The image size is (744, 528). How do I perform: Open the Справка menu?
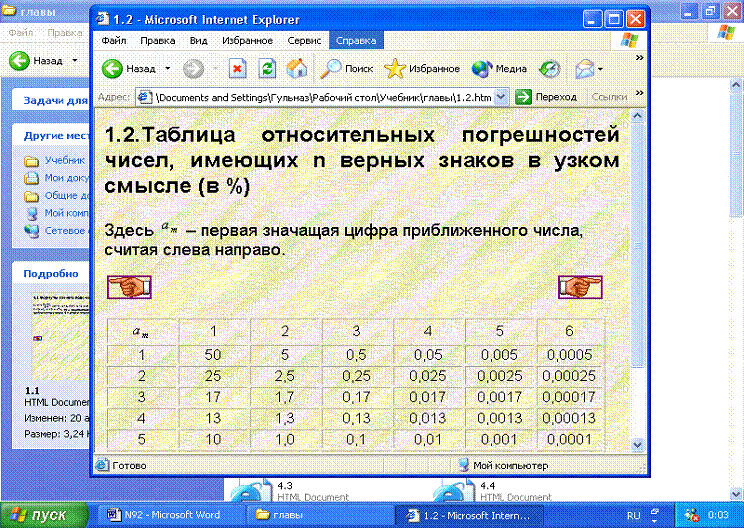356,41
